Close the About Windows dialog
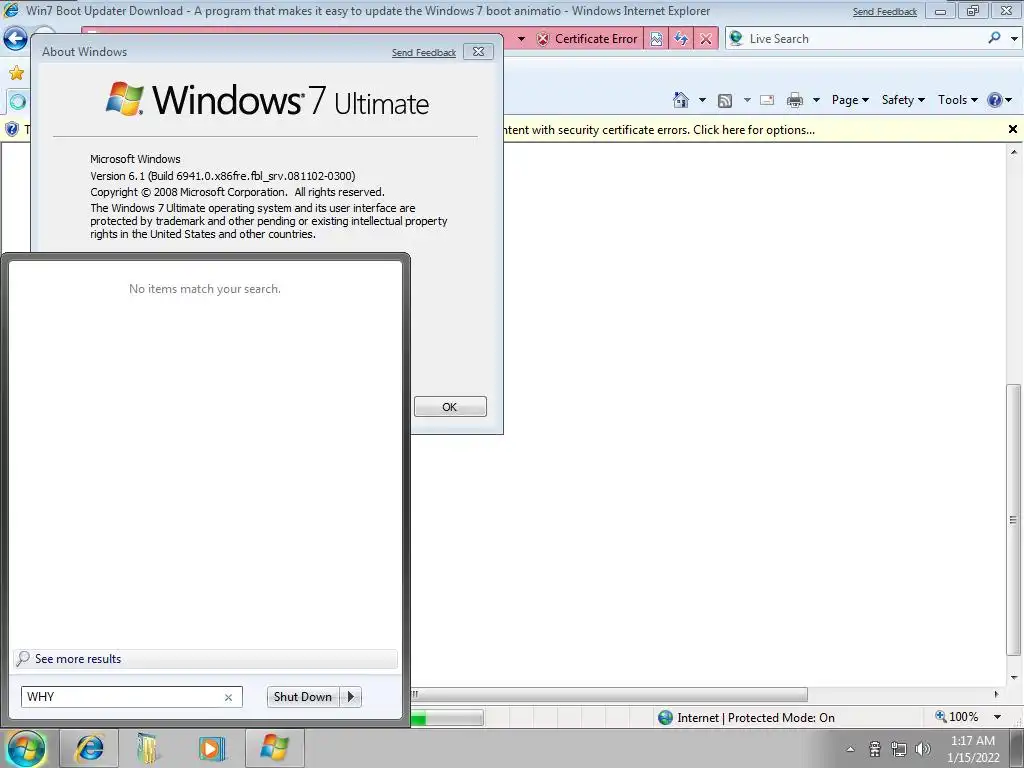 [x=478, y=52]
